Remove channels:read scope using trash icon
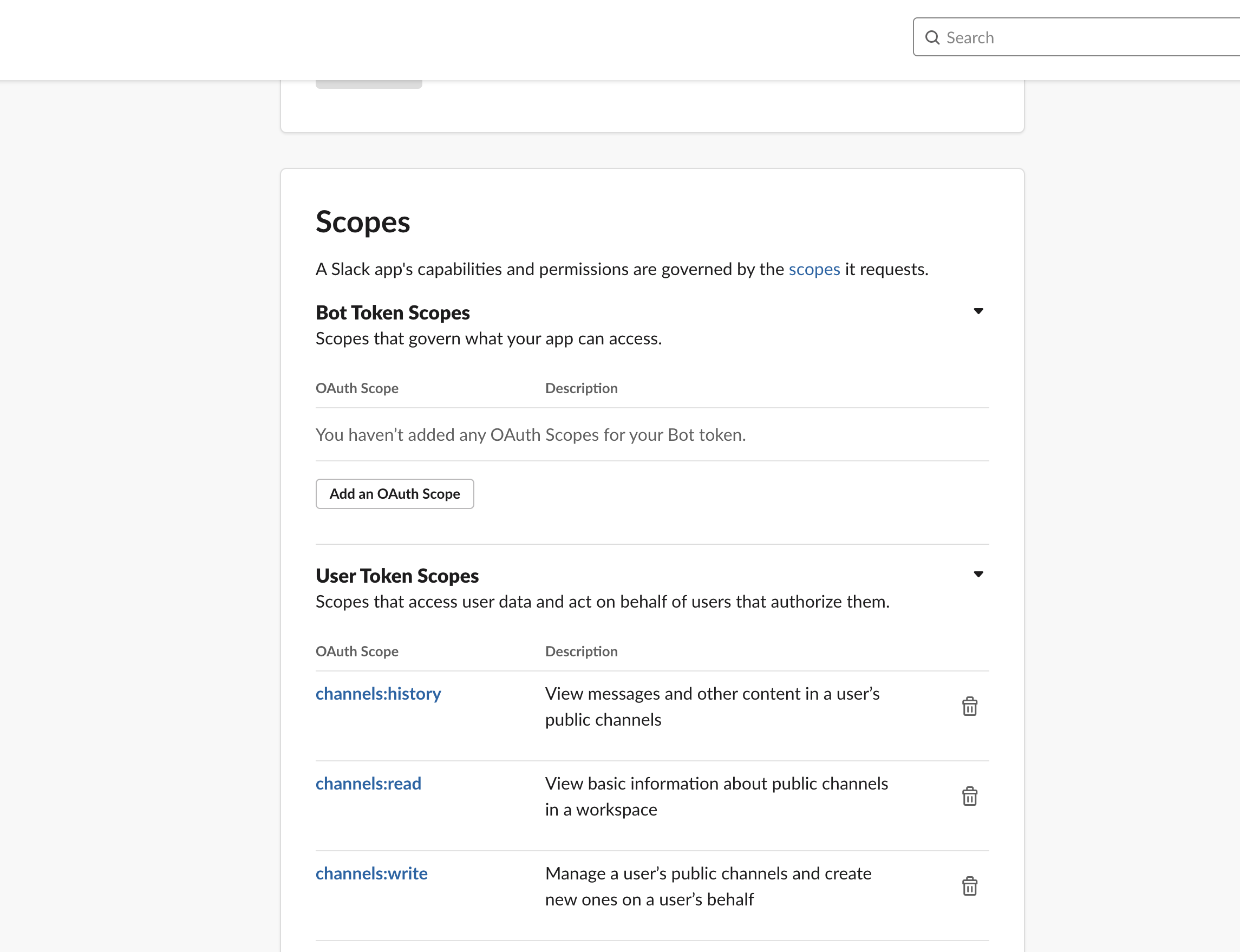This screenshot has height=952, width=1240. tap(969, 796)
